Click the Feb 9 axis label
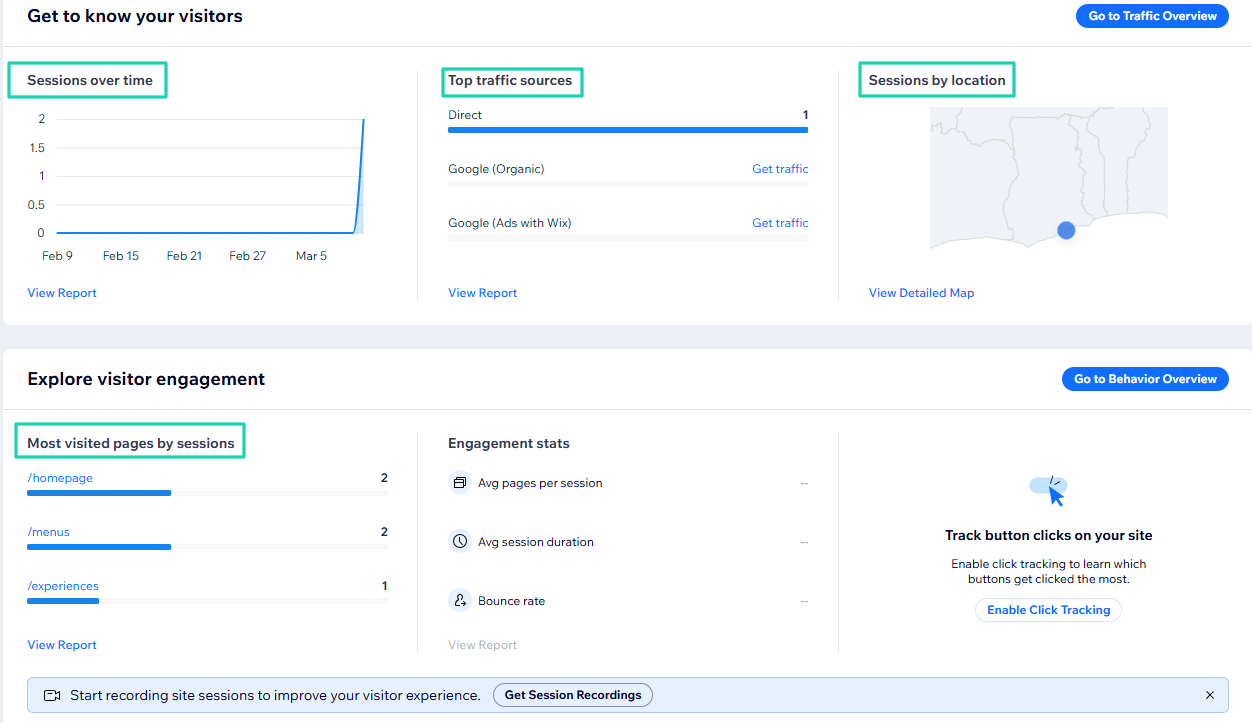Image resolution: width=1252 pixels, height=723 pixels. pyautogui.click(x=57, y=256)
